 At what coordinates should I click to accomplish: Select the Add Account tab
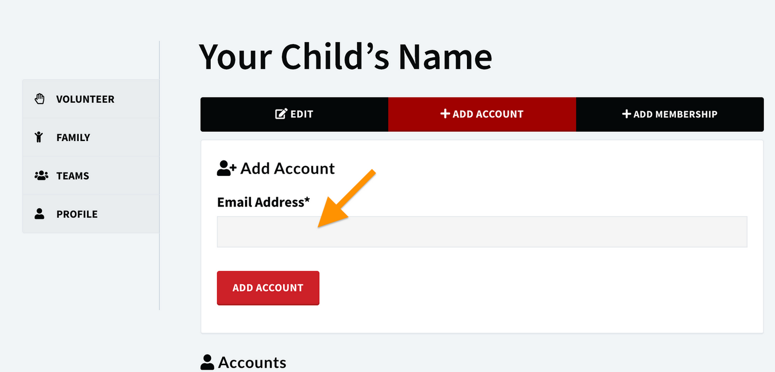point(482,114)
